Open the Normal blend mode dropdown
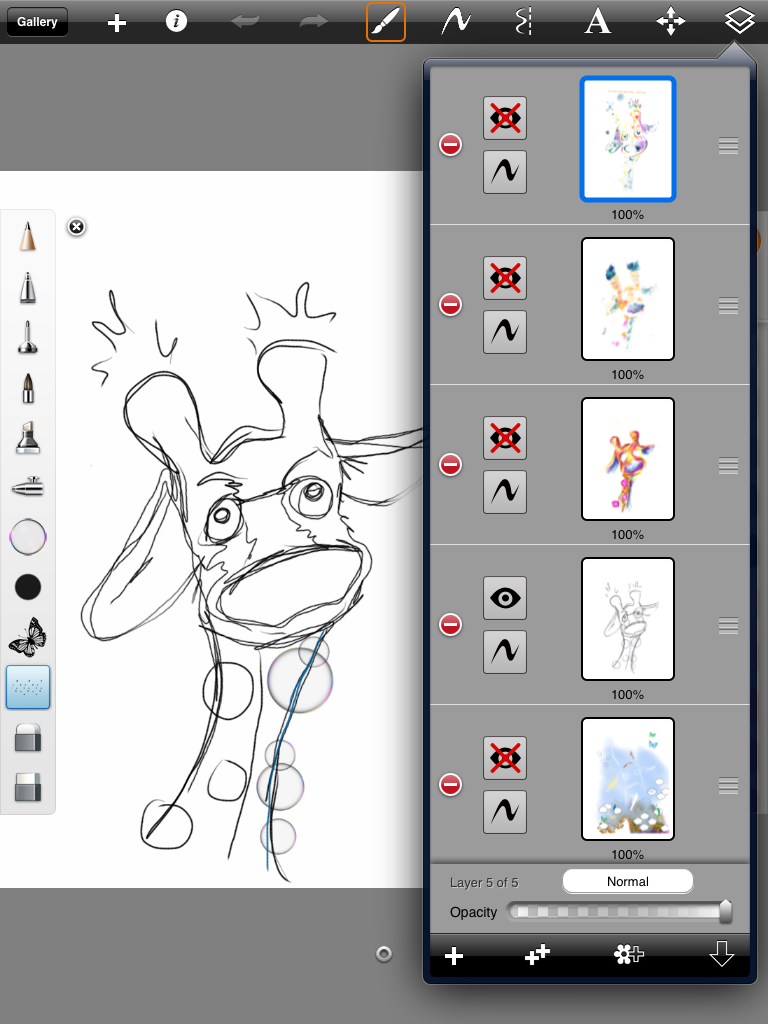 [x=628, y=882]
